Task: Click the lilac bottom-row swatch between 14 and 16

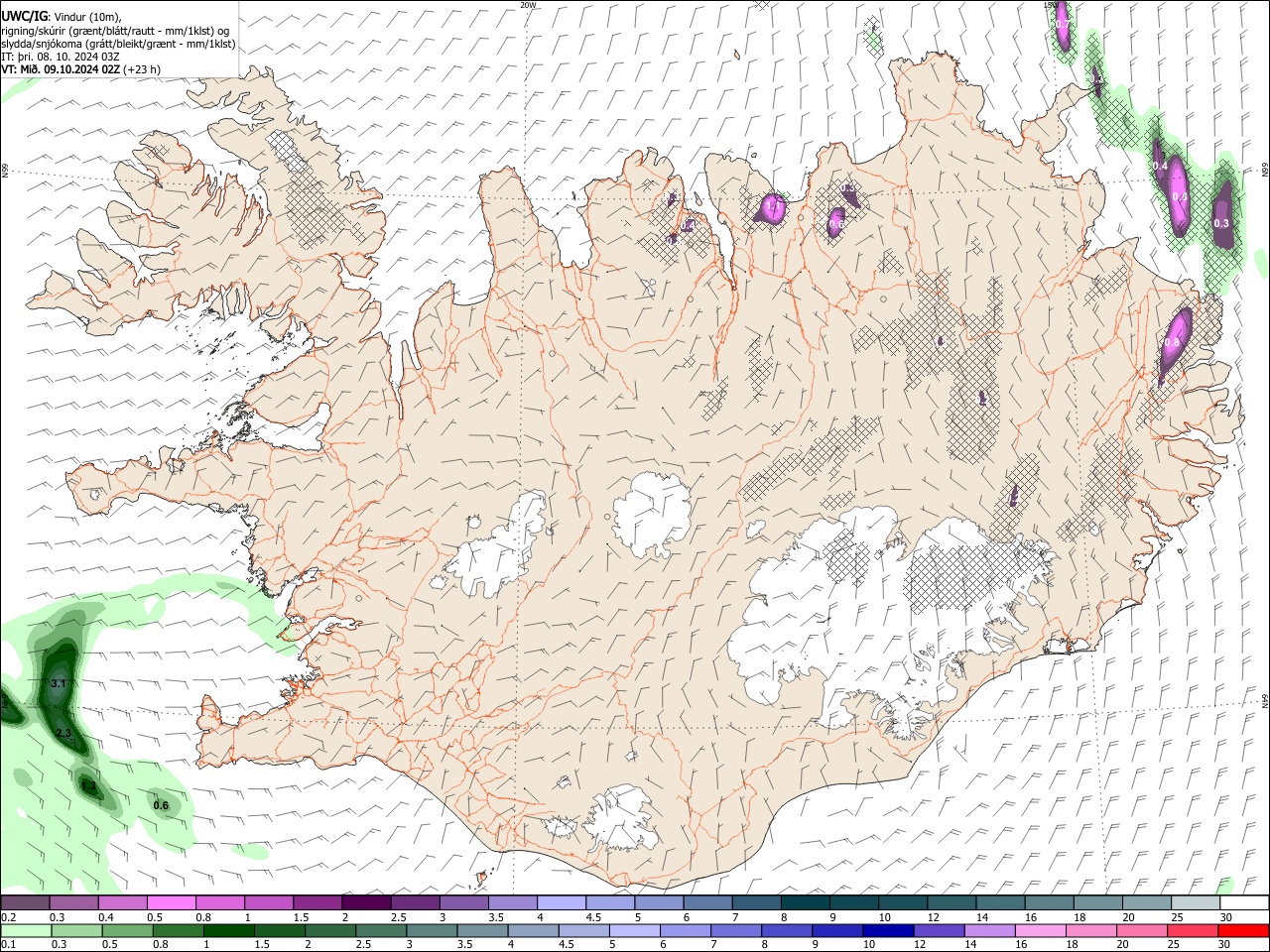Action: 988,931
